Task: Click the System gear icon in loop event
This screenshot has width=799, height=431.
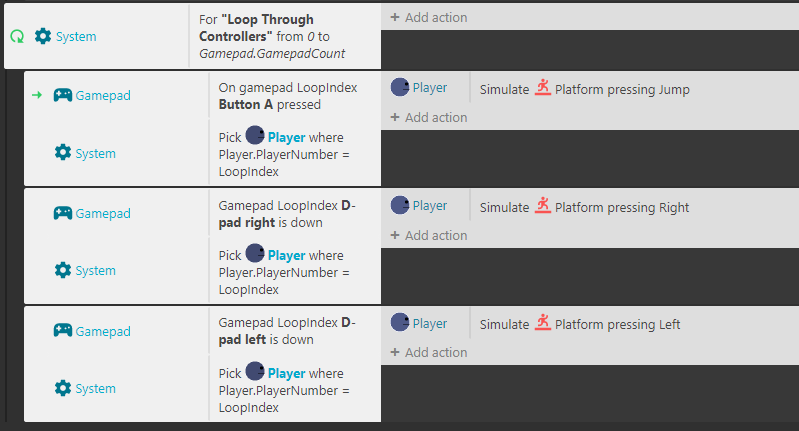Action: tap(43, 36)
